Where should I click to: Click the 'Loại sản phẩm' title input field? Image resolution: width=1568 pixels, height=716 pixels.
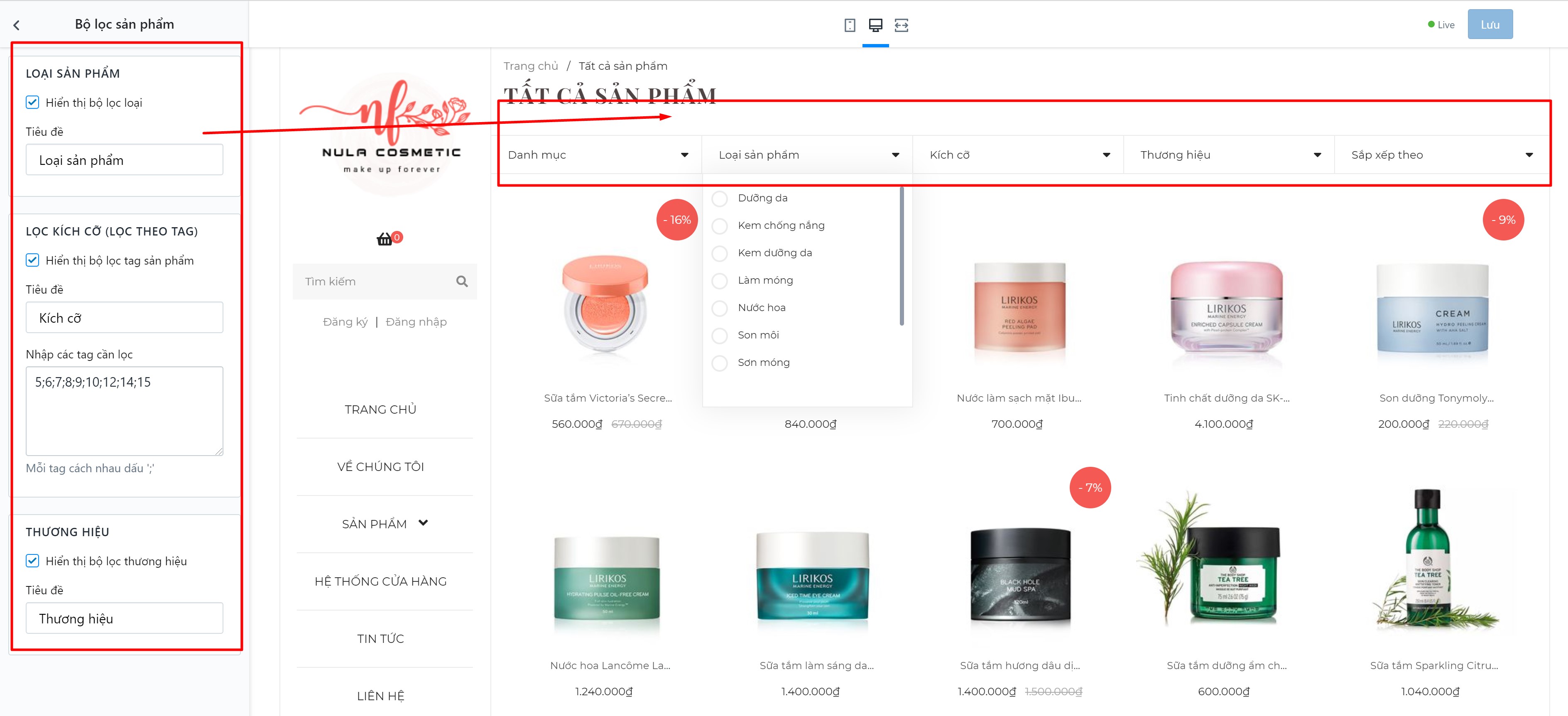[124, 159]
